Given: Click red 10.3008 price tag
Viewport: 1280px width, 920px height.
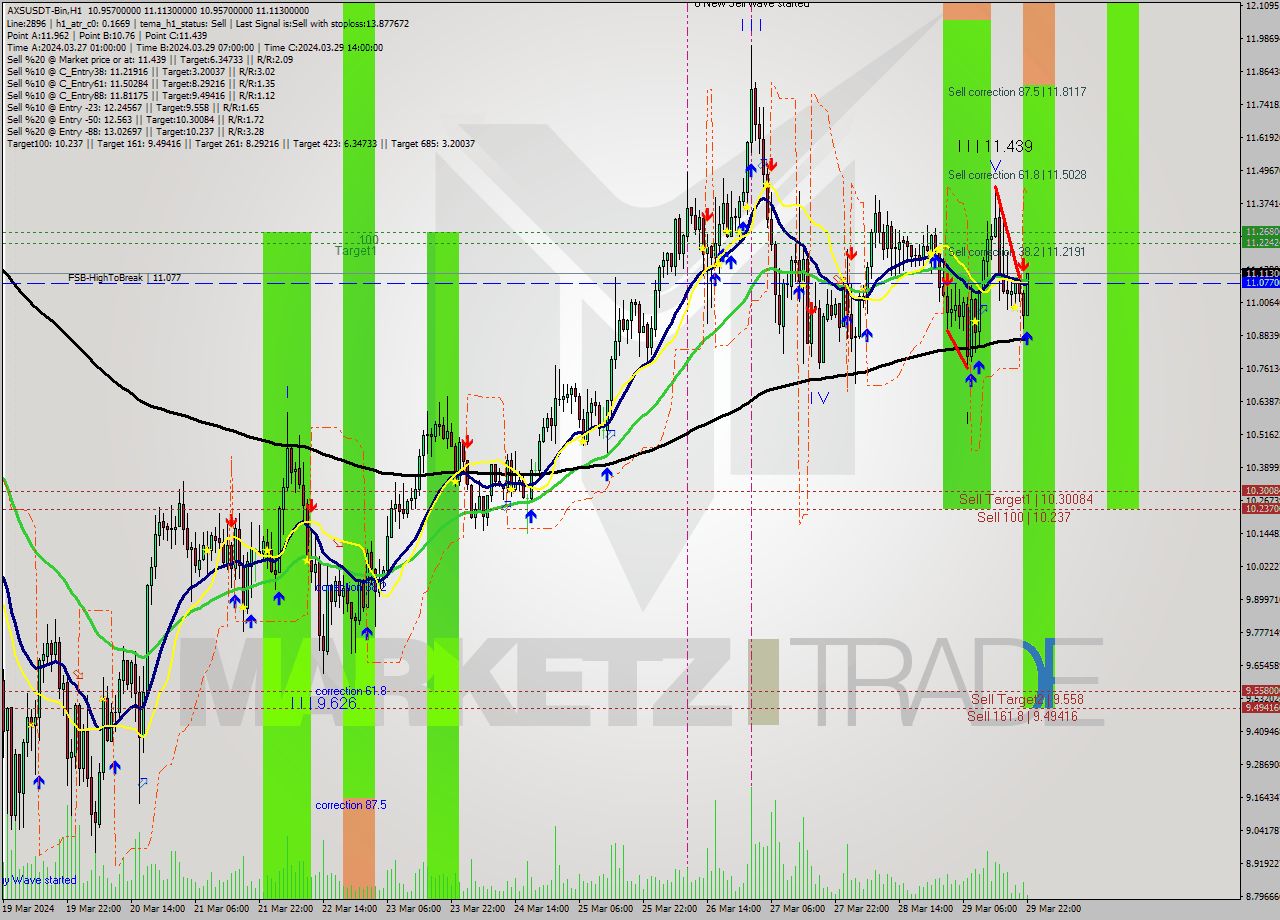Looking at the screenshot, I should [1260, 491].
